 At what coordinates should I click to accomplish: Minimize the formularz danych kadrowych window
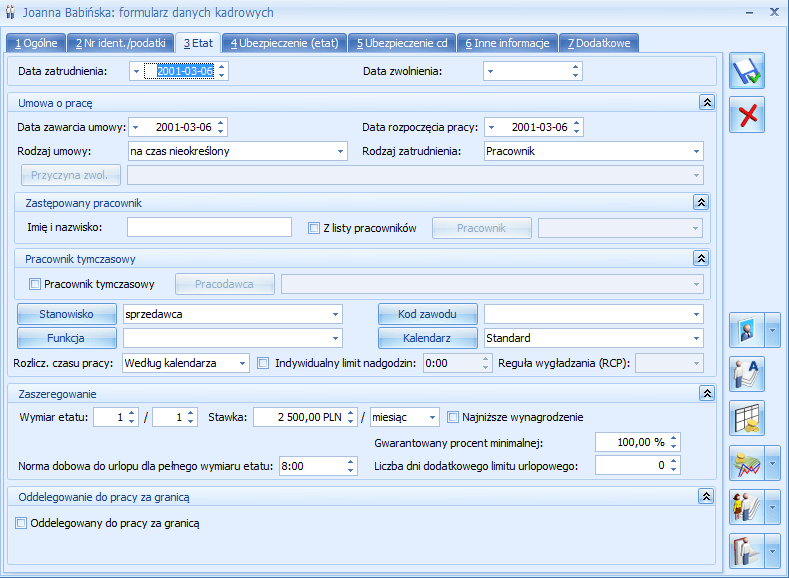tap(750, 13)
